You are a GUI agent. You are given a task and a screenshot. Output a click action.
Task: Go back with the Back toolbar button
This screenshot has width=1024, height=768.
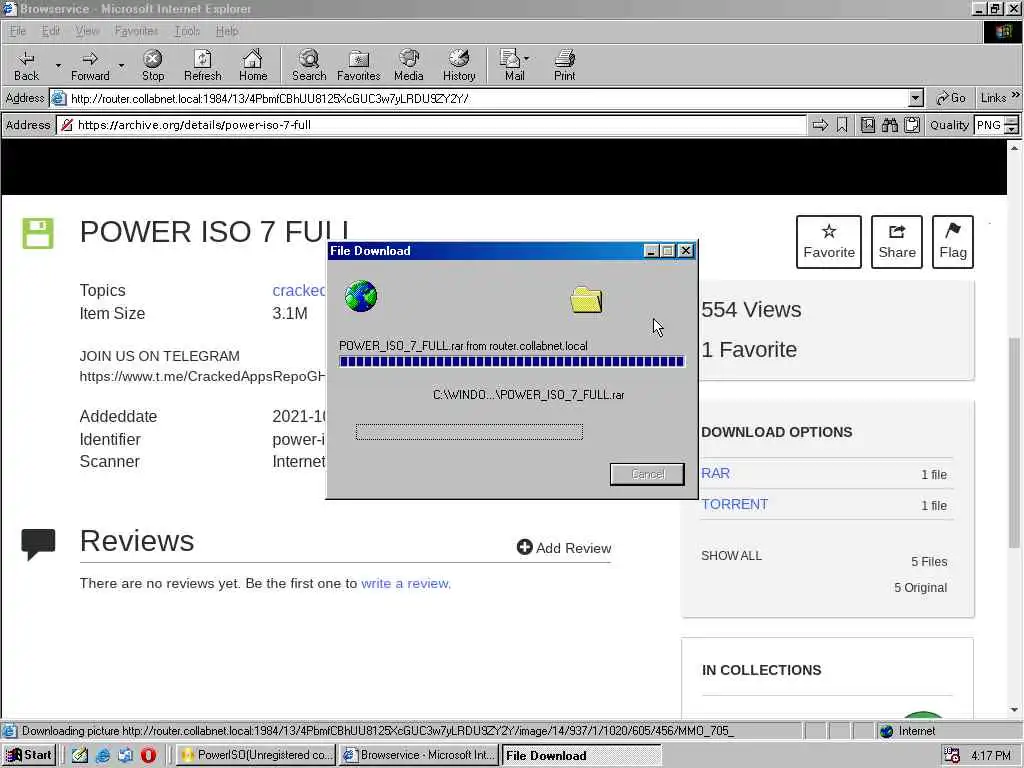pyautogui.click(x=26, y=65)
